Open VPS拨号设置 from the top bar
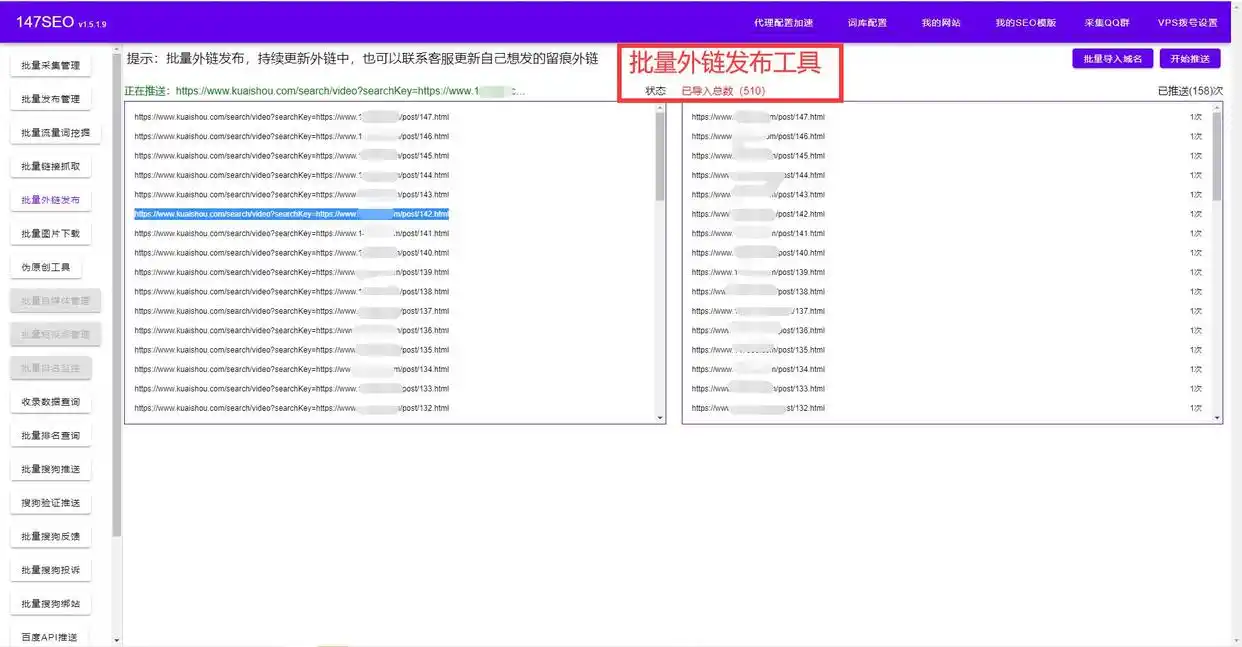The height and width of the screenshot is (647, 1242). [x=1189, y=21]
